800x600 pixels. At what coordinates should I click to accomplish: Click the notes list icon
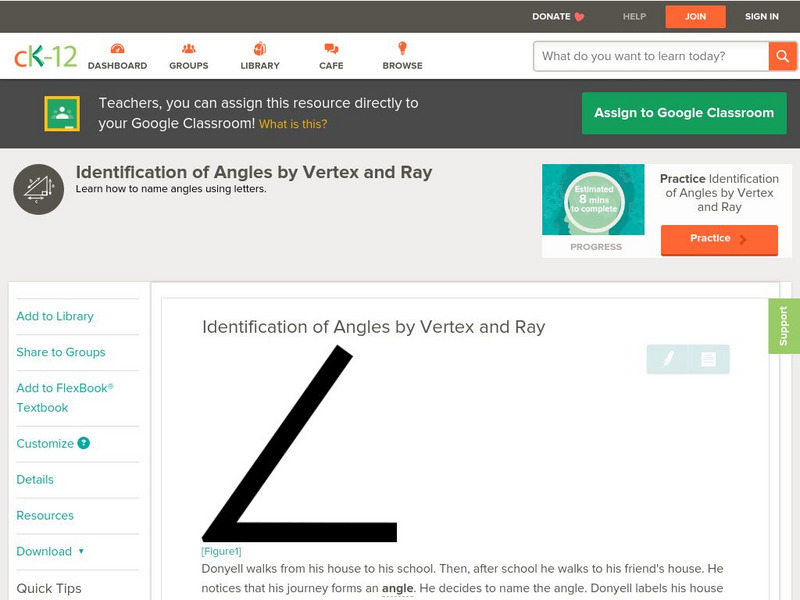(x=708, y=359)
